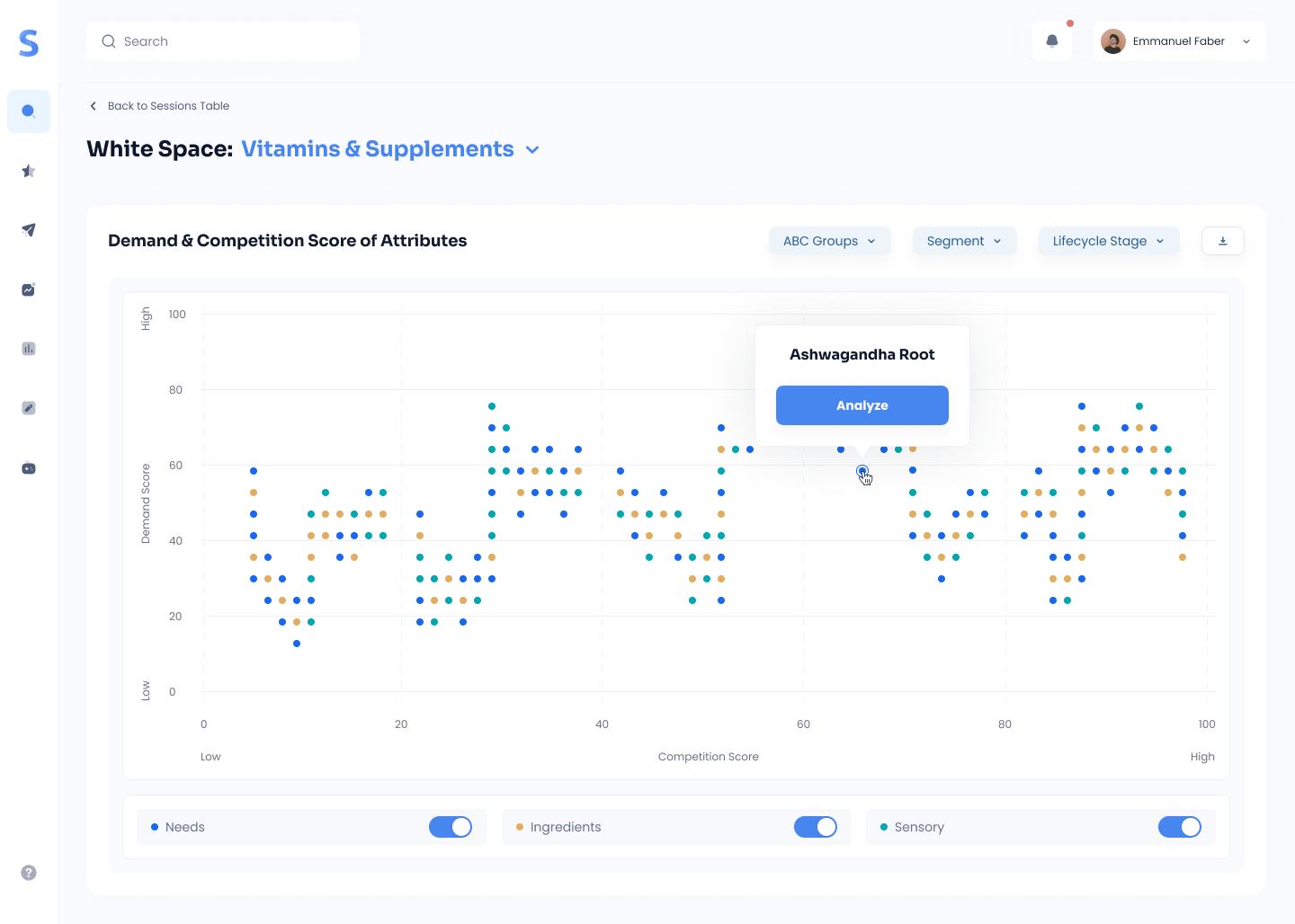Click the Competition Score axis label
The image size is (1295, 924).
point(709,757)
